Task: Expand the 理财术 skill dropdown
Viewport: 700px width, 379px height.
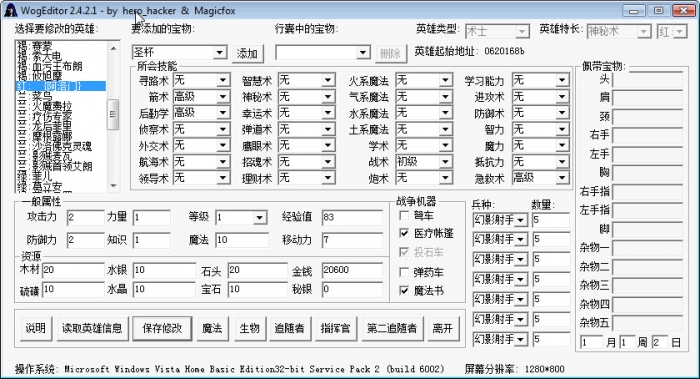Action: (328, 178)
